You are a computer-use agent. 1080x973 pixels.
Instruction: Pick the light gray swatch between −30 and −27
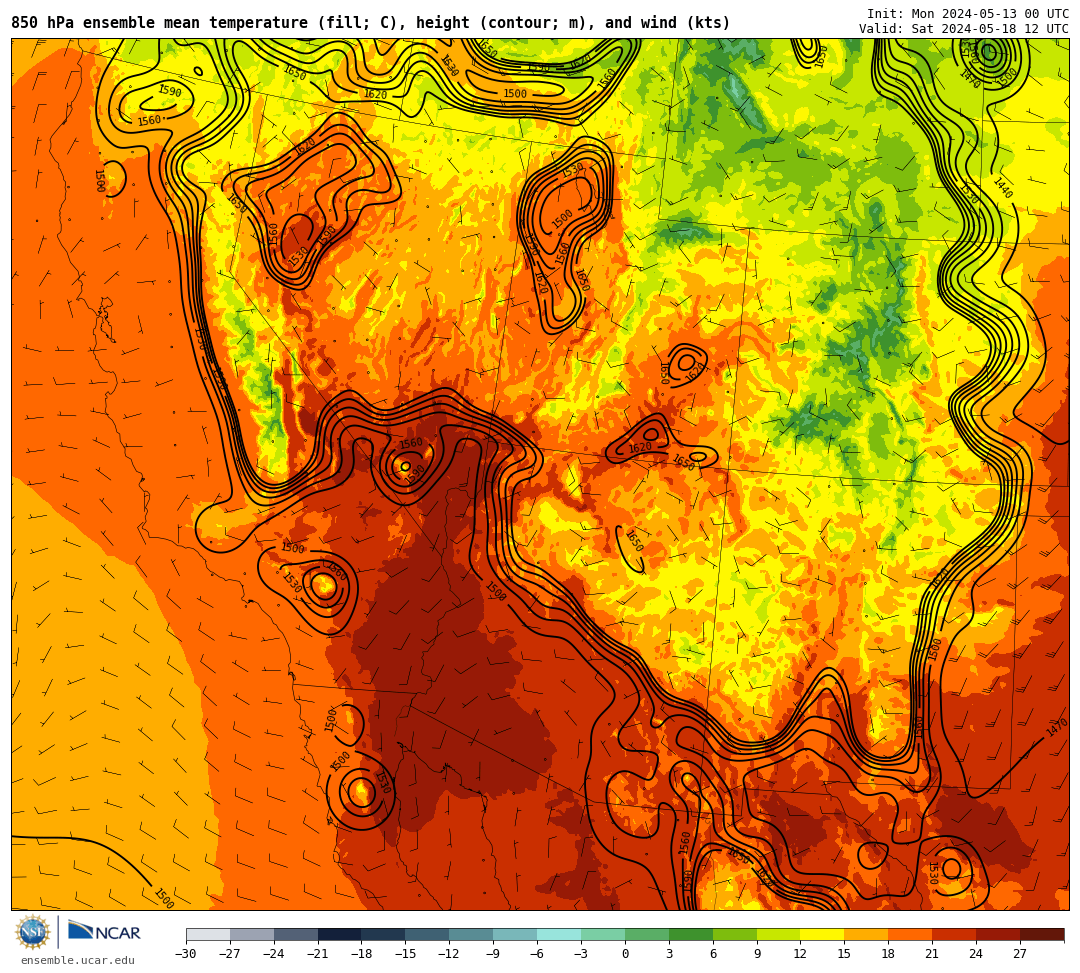[208, 934]
